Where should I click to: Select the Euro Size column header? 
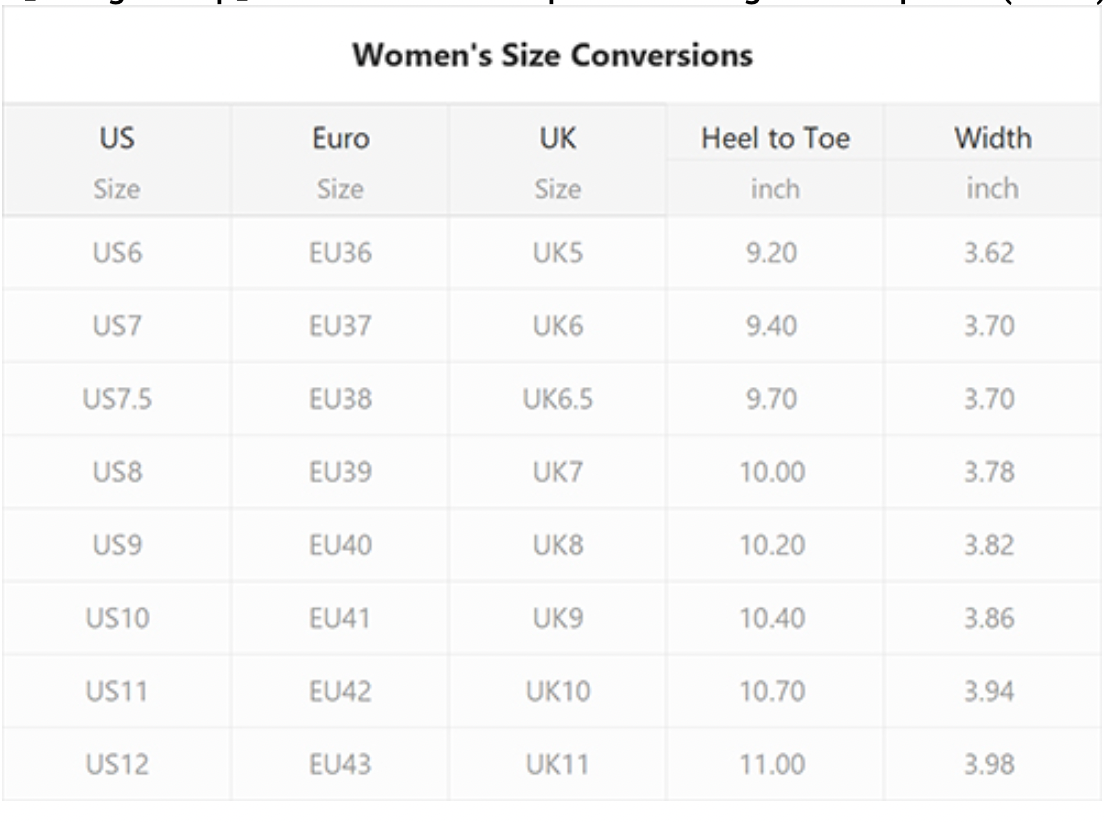pyautogui.click(x=340, y=161)
